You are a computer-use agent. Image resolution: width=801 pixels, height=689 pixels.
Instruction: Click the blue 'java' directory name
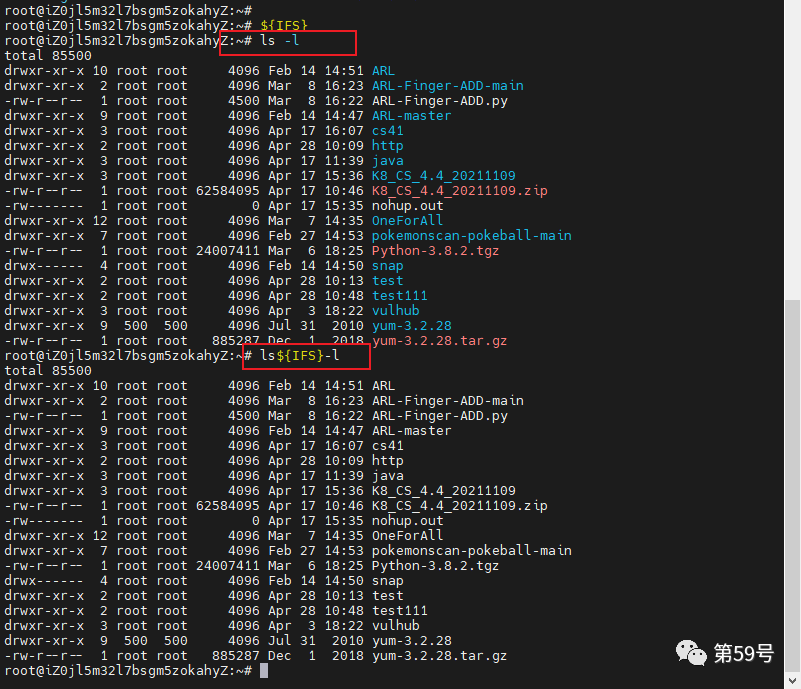[x=388, y=160]
